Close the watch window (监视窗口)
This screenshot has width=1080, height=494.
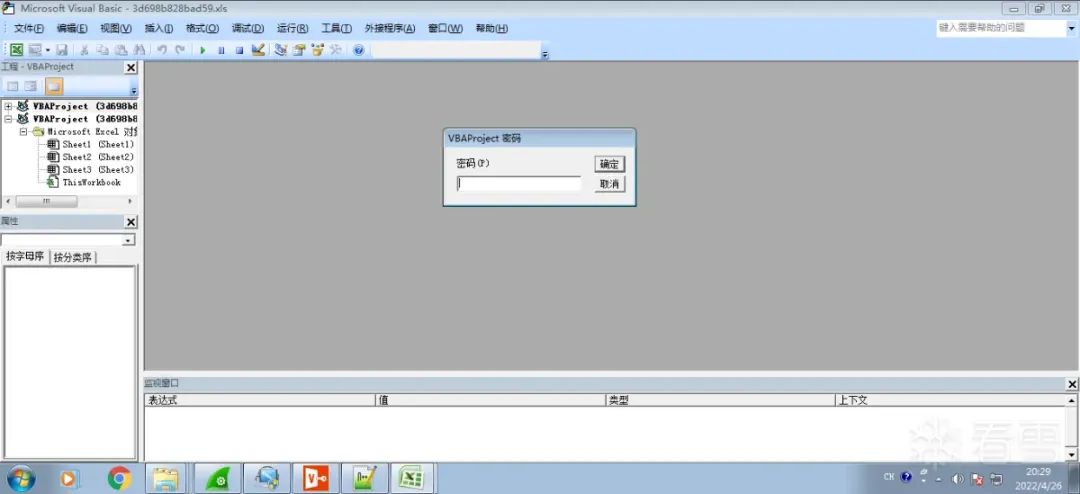(1072, 384)
